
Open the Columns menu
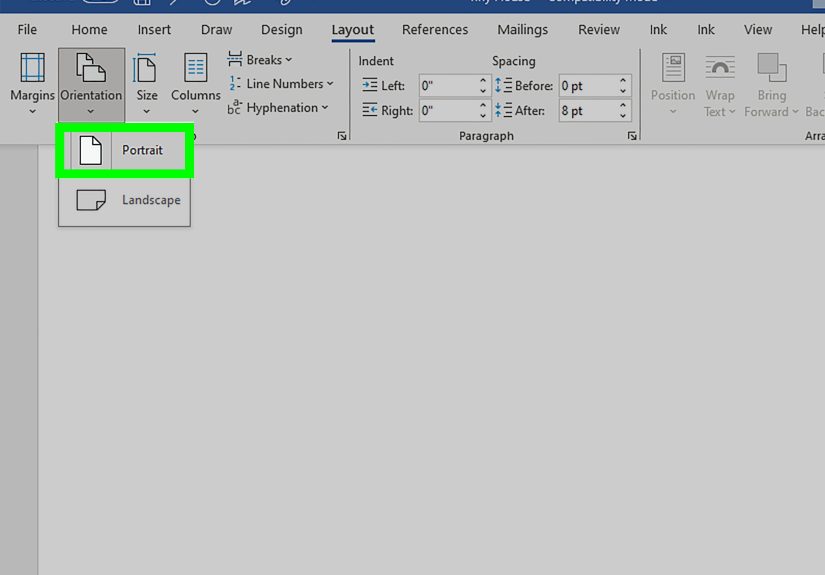pyautogui.click(x=195, y=84)
